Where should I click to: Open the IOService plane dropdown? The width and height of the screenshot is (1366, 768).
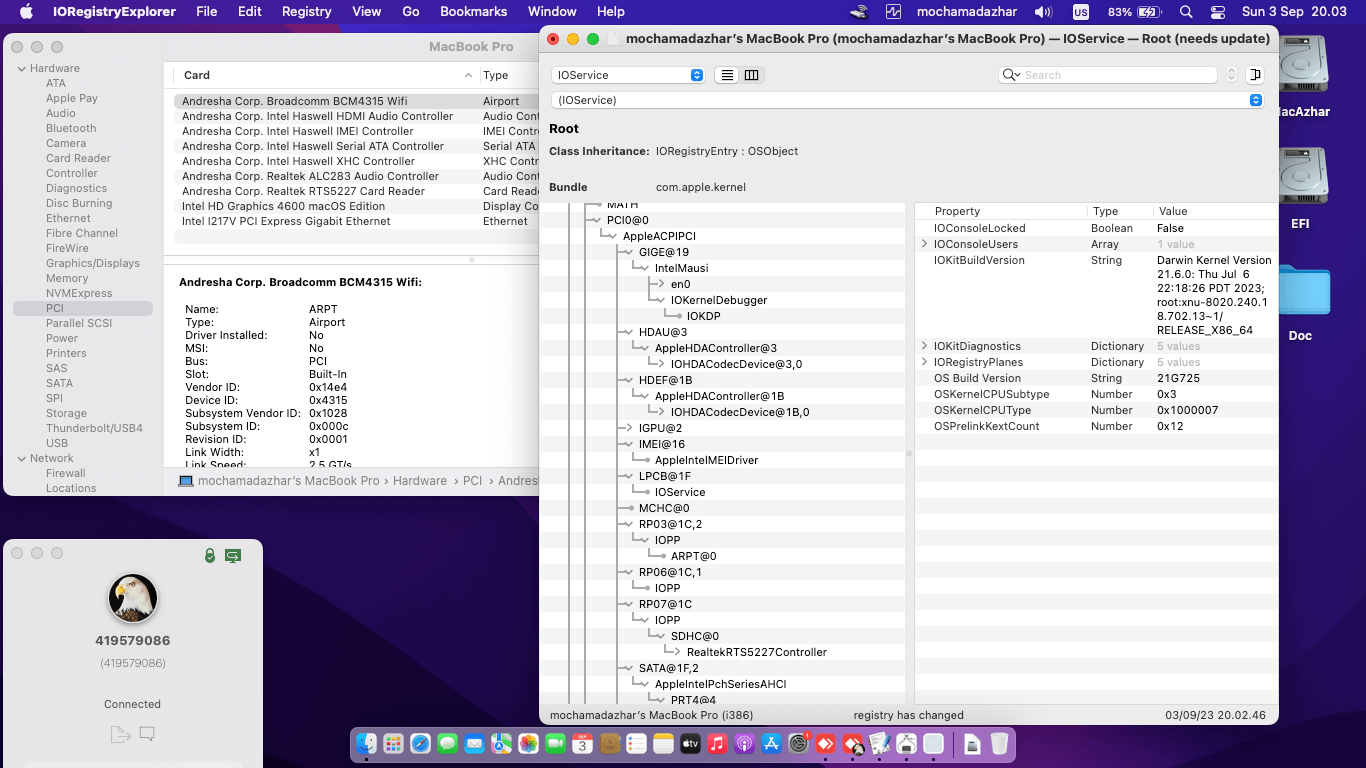pos(628,75)
